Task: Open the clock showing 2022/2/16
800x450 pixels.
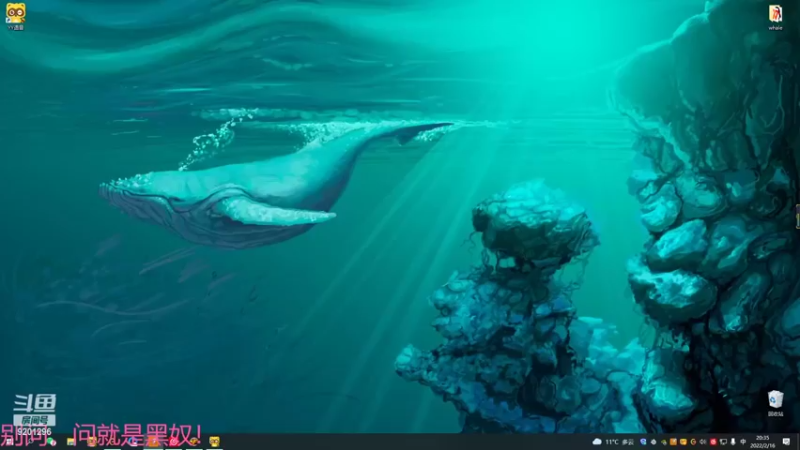Action: 762,442
